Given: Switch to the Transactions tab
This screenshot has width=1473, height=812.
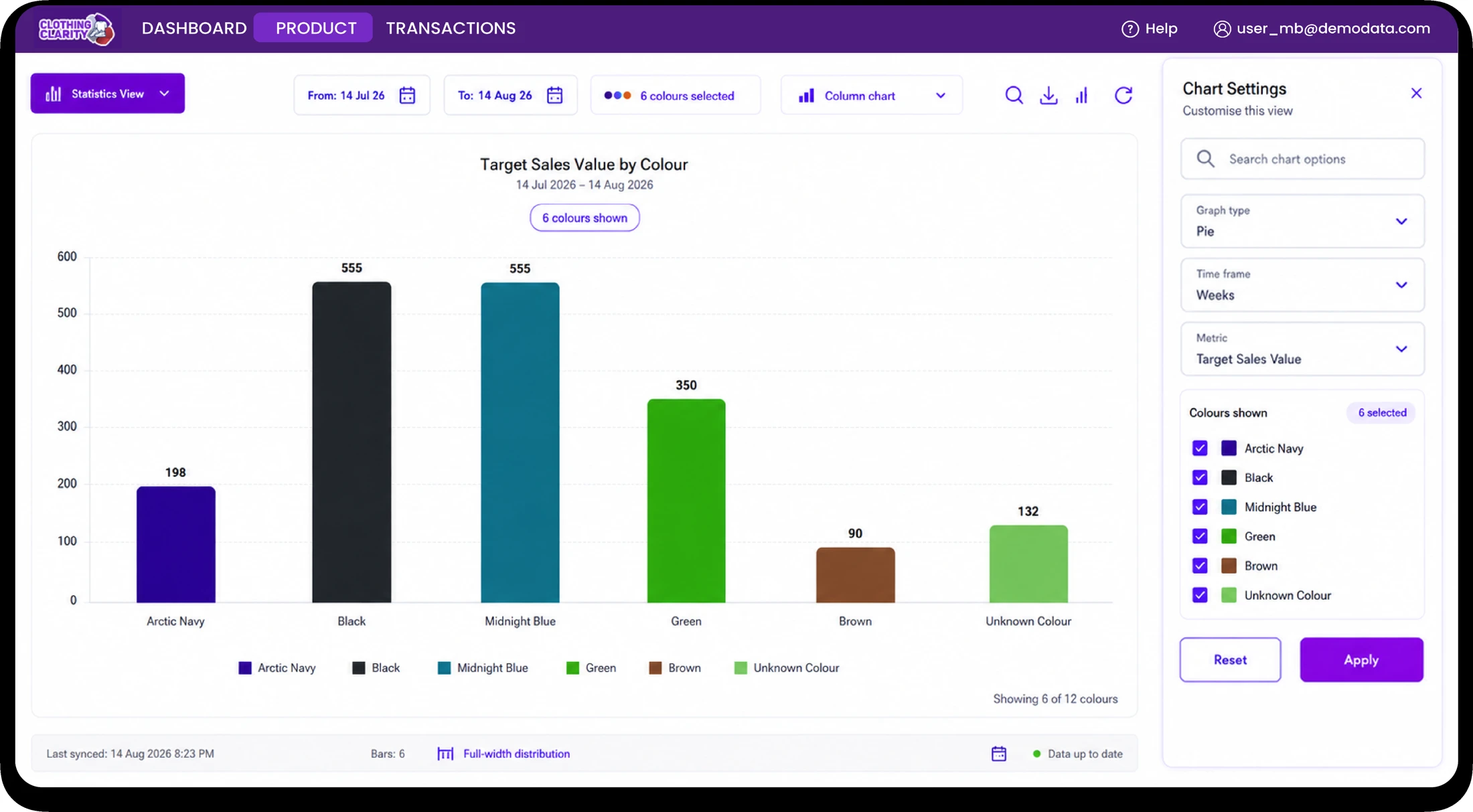Looking at the screenshot, I should [451, 28].
